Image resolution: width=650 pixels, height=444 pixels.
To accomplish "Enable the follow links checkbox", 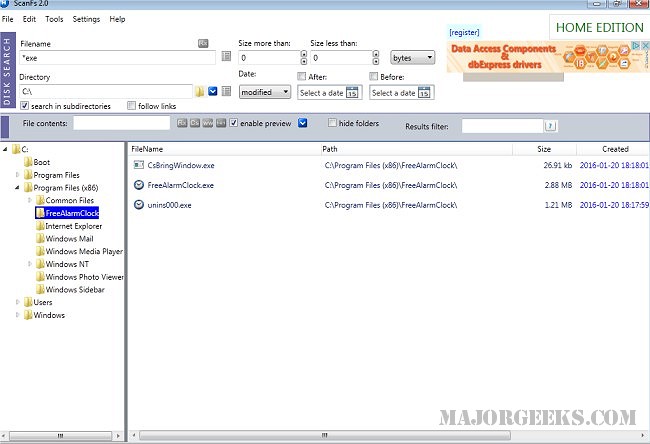I will tap(132, 106).
